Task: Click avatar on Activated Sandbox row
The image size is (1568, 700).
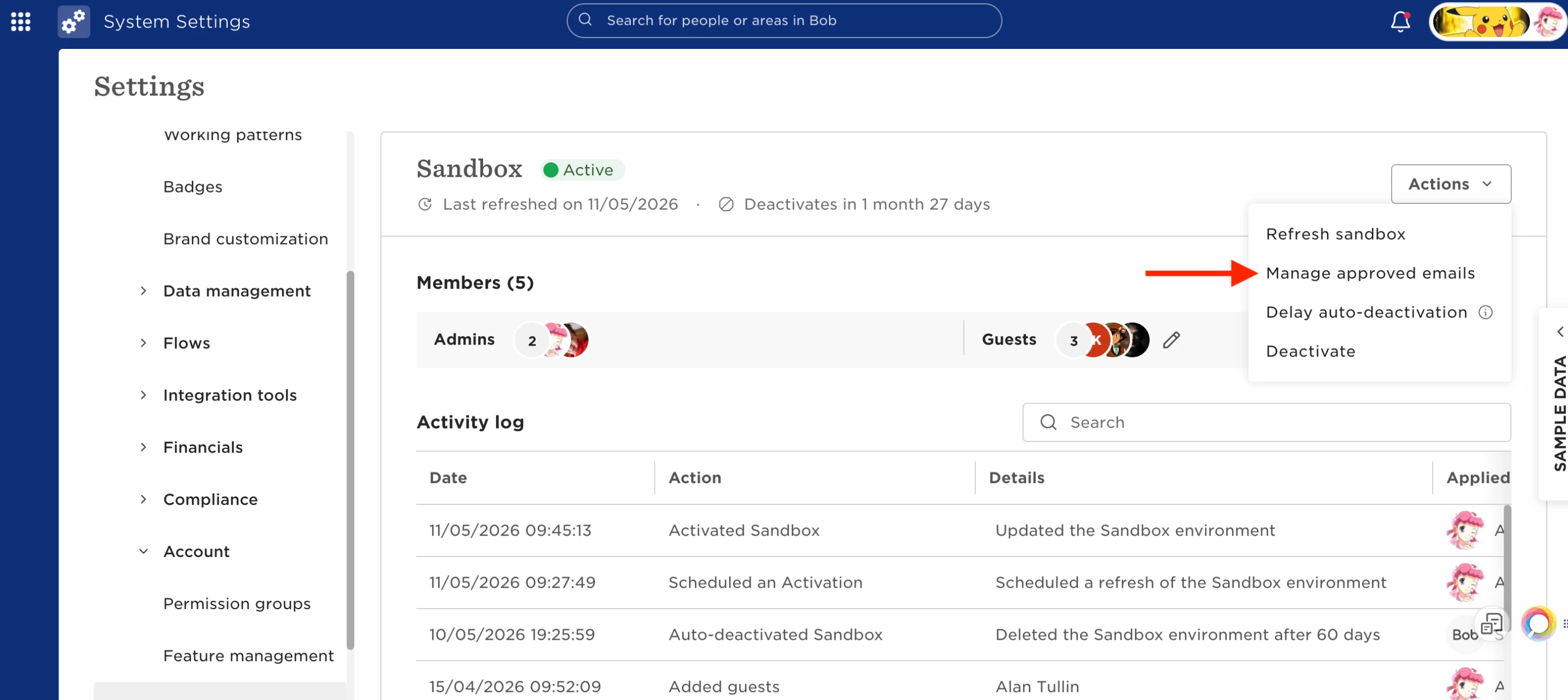Action: 1464,530
